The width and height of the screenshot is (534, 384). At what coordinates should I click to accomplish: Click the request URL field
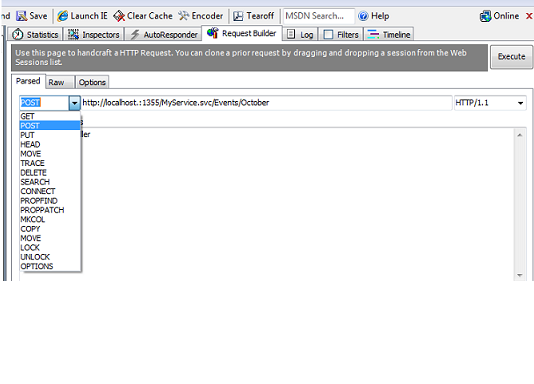pyautogui.click(x=267, y=103)
